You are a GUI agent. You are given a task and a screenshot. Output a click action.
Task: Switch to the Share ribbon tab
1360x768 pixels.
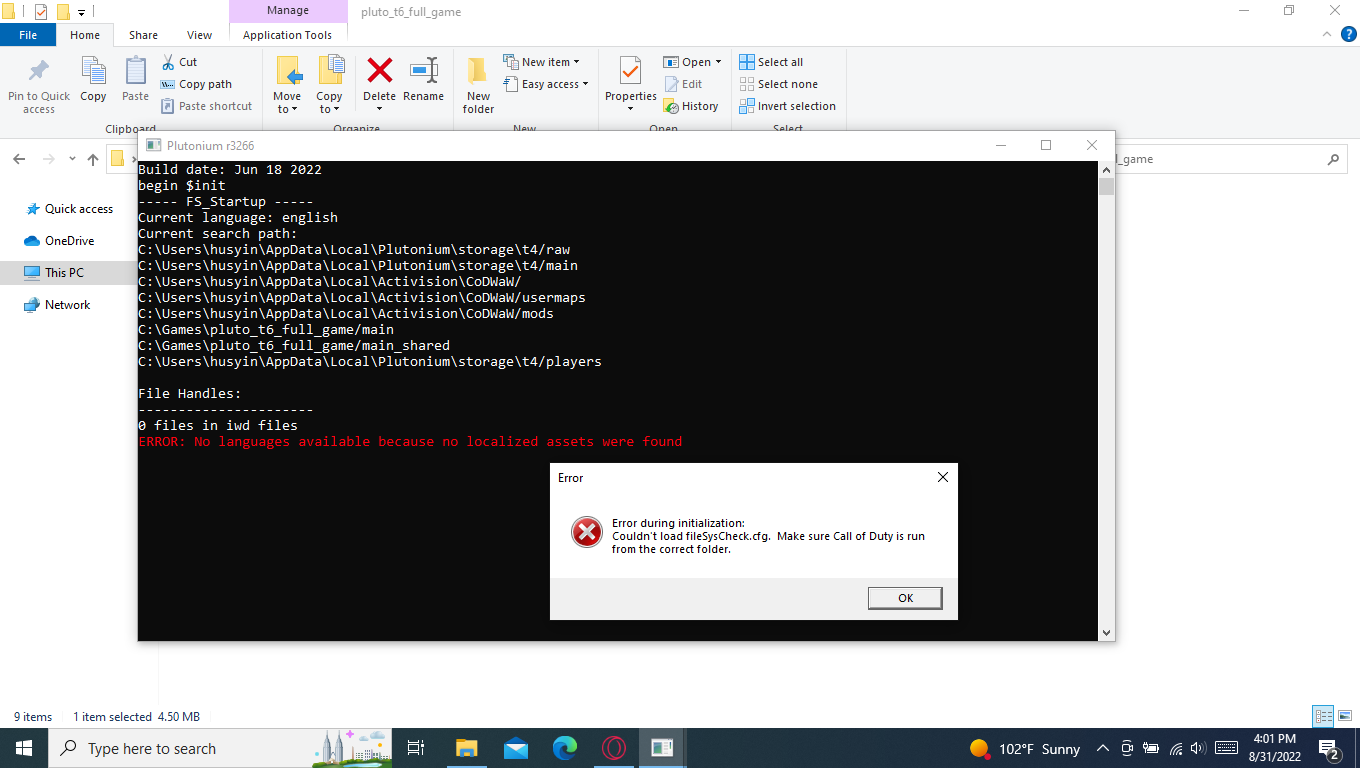point(143,35)
